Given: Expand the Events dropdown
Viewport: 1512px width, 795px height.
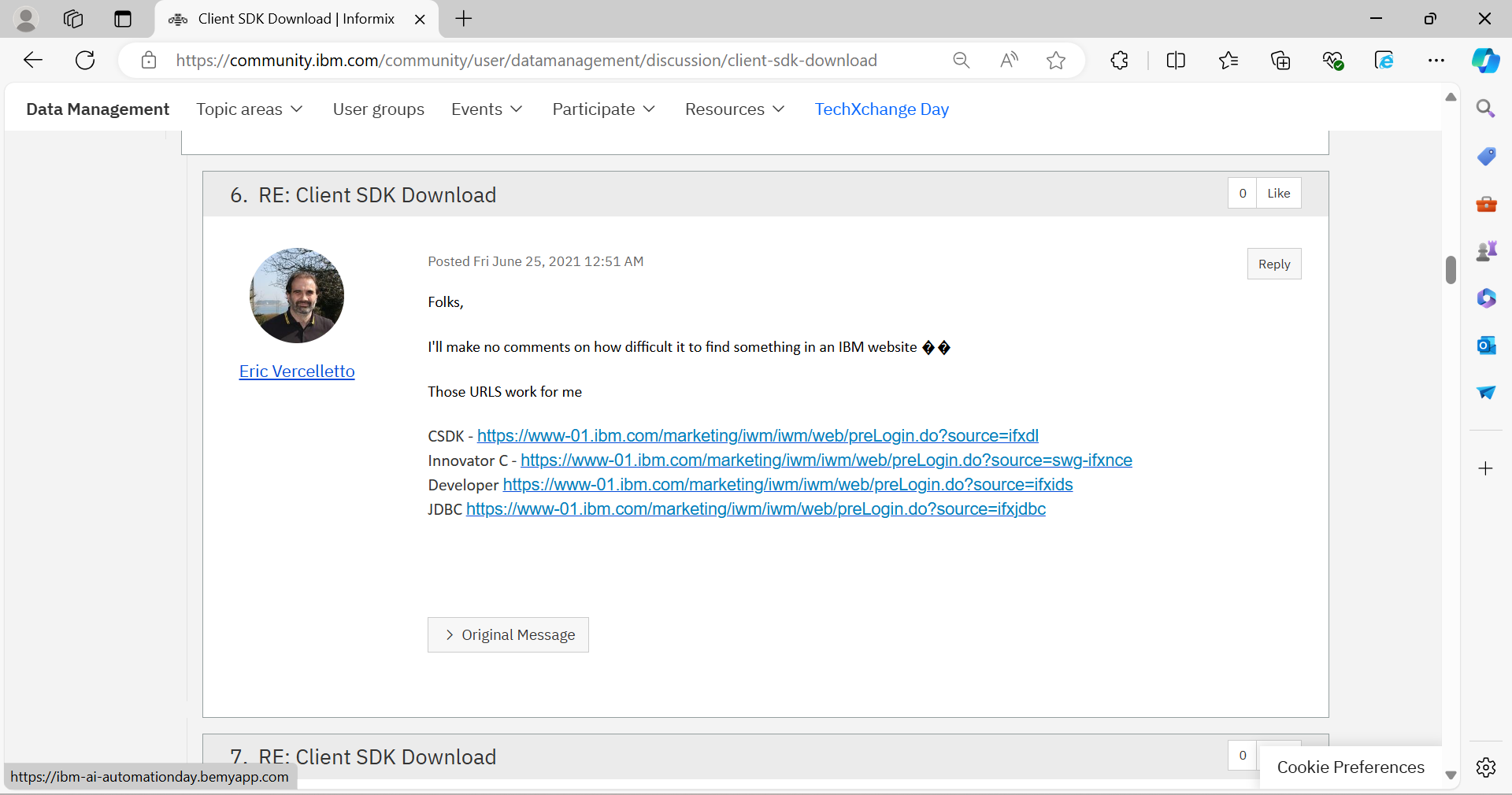Looking at the screenshot, I should (x=487, y=109).
